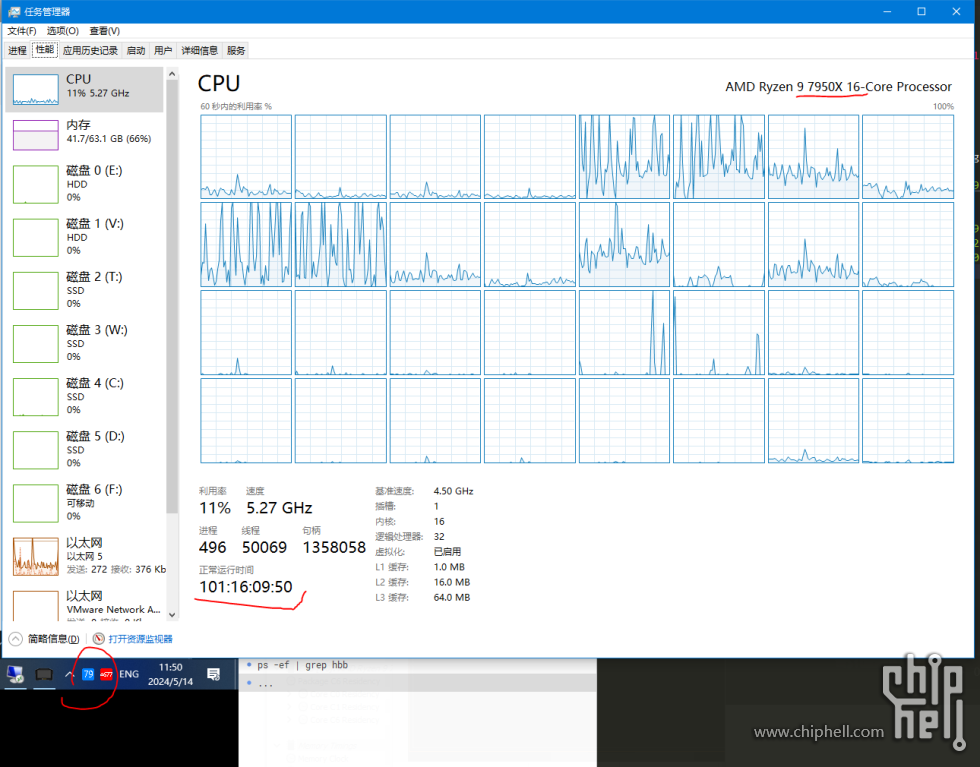Viewport: 980px width, 767px height.
Task: Click the Task Manager title bar icon
Action: tap(14, 11)
